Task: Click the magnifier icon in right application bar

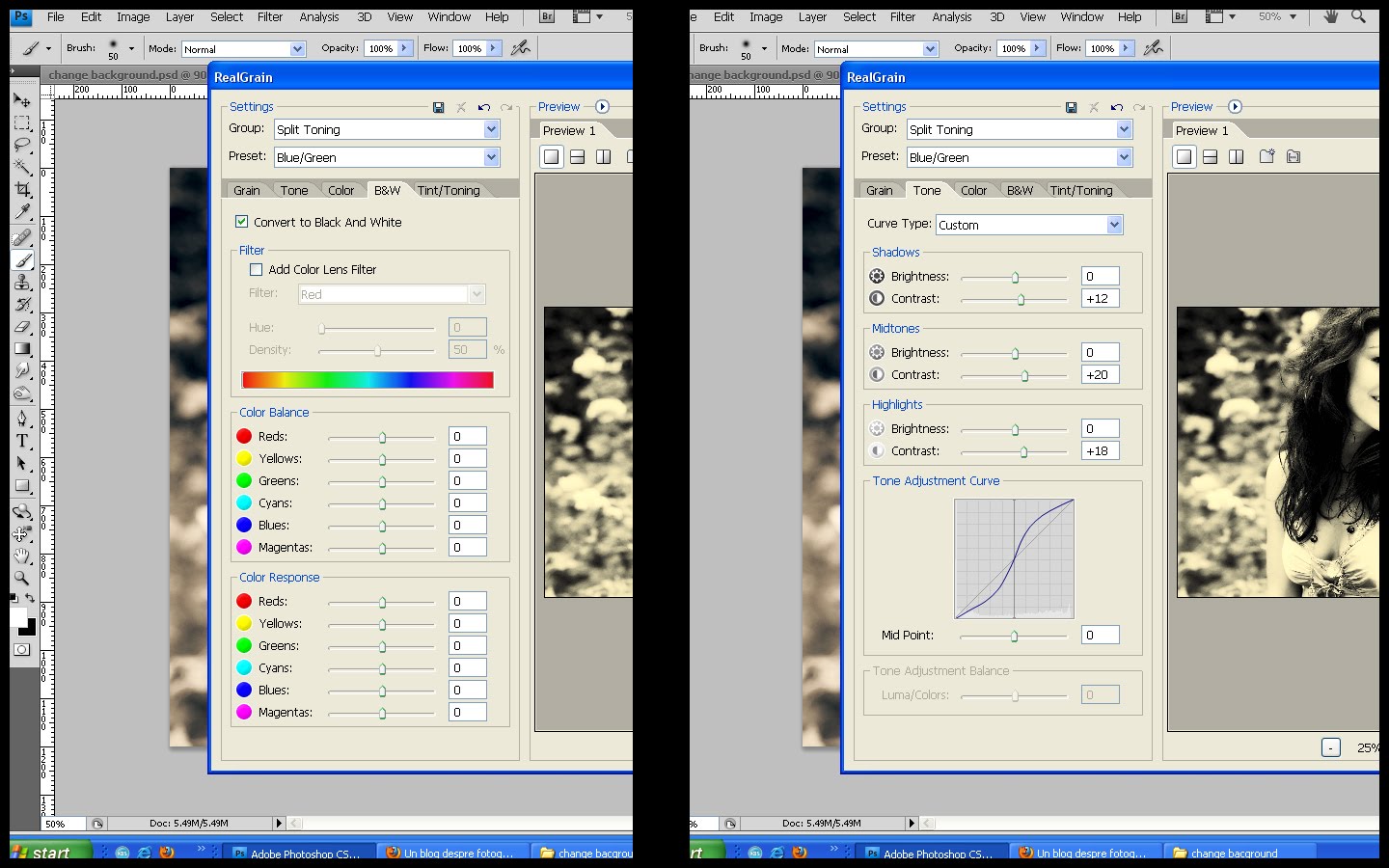Action: [x=1359, y=16]
